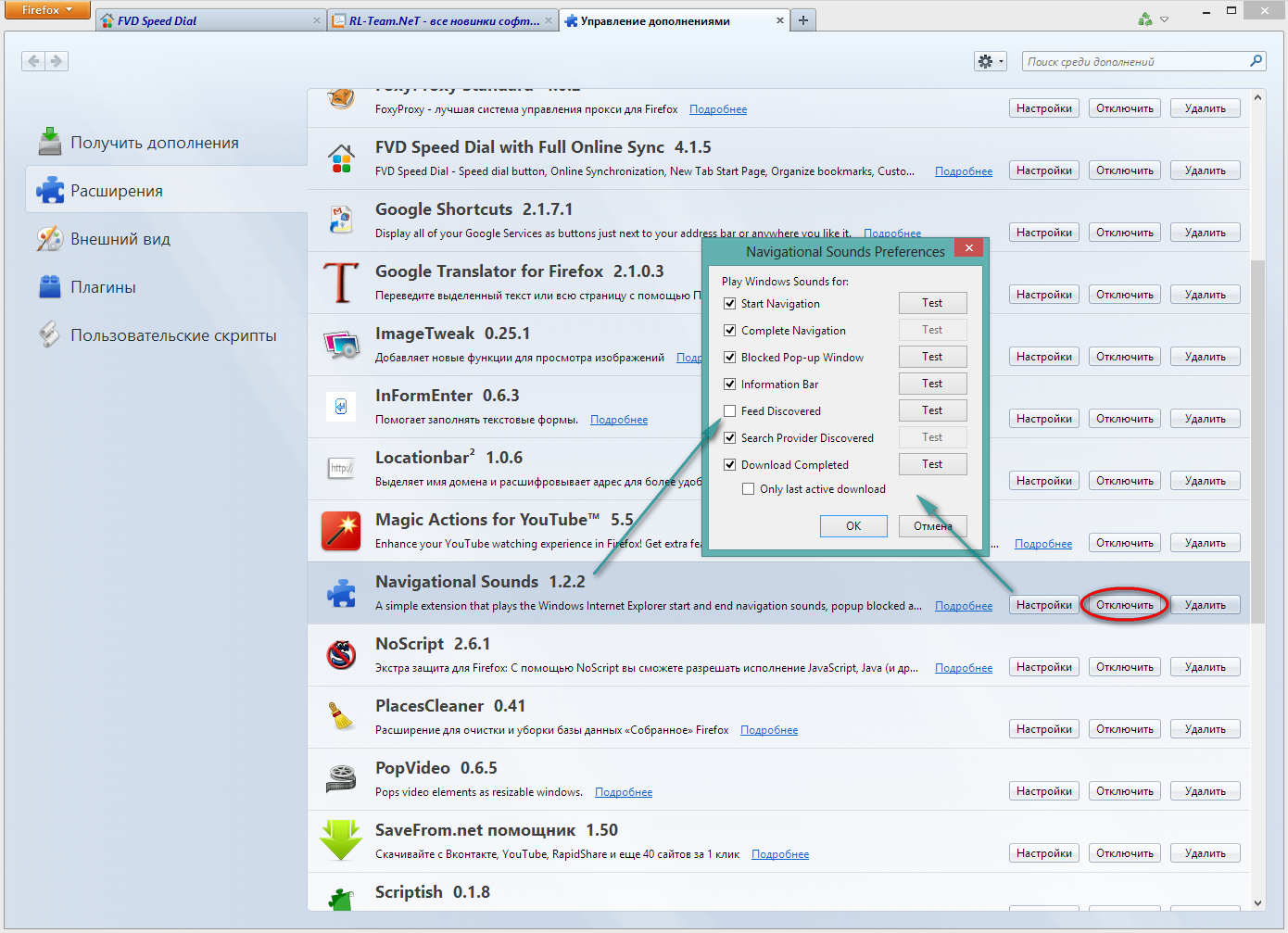The height and width of the screenshot is (933, 1288).
Task: Open the Плагины section
Action: 166,286
